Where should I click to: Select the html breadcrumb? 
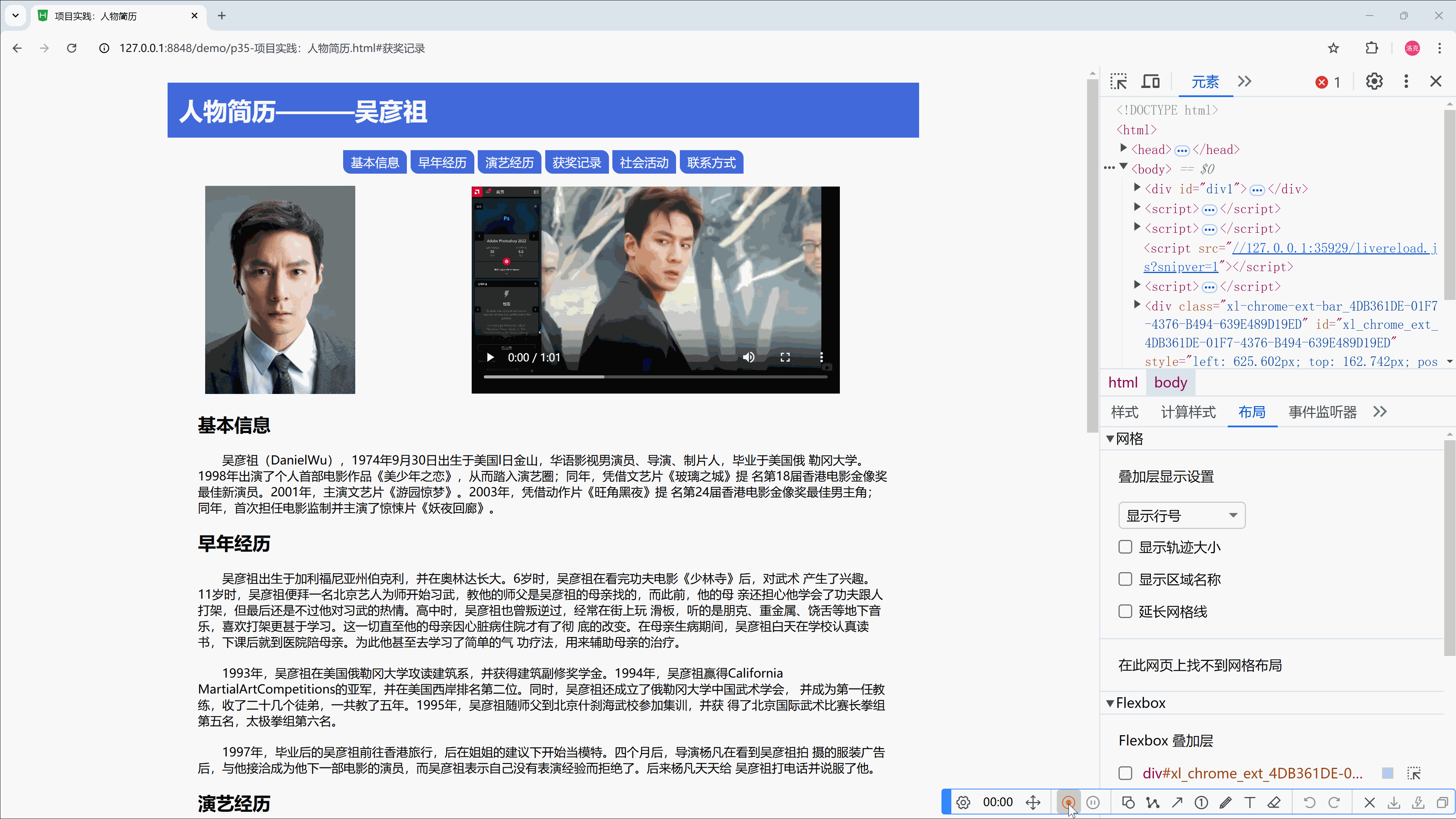1123,383
